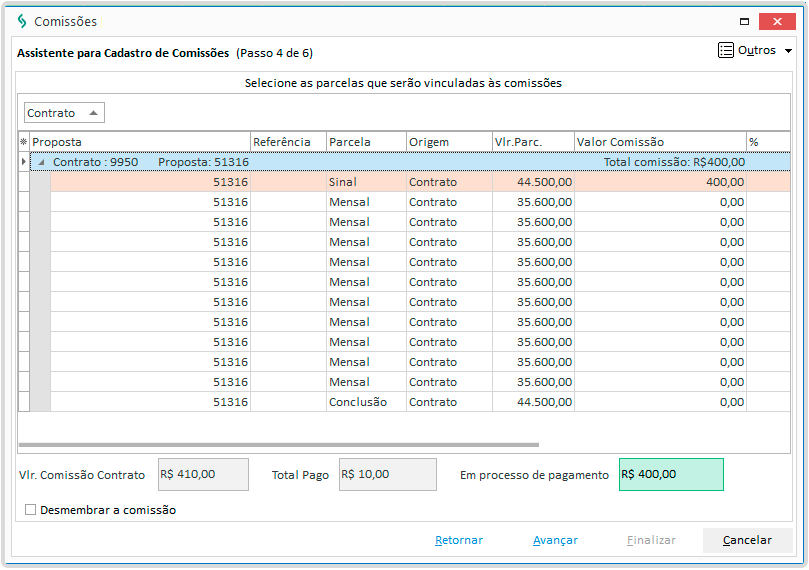The width and height of the screenshot is (809, 570).
Task: Open the Outros list icon menu
Action: click(x=725, y=50)
